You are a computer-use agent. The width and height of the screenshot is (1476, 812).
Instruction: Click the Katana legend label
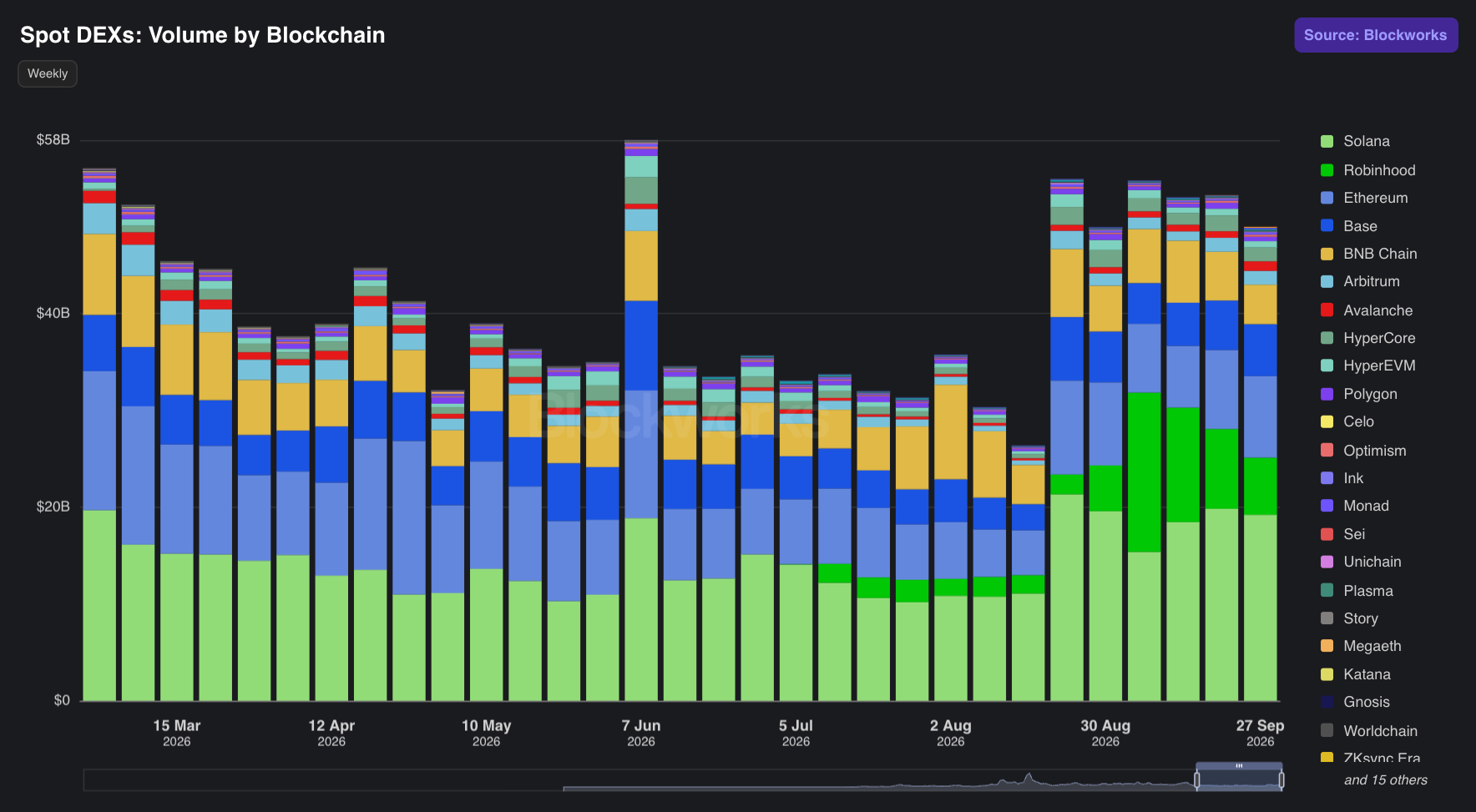tap(1367, 674)
